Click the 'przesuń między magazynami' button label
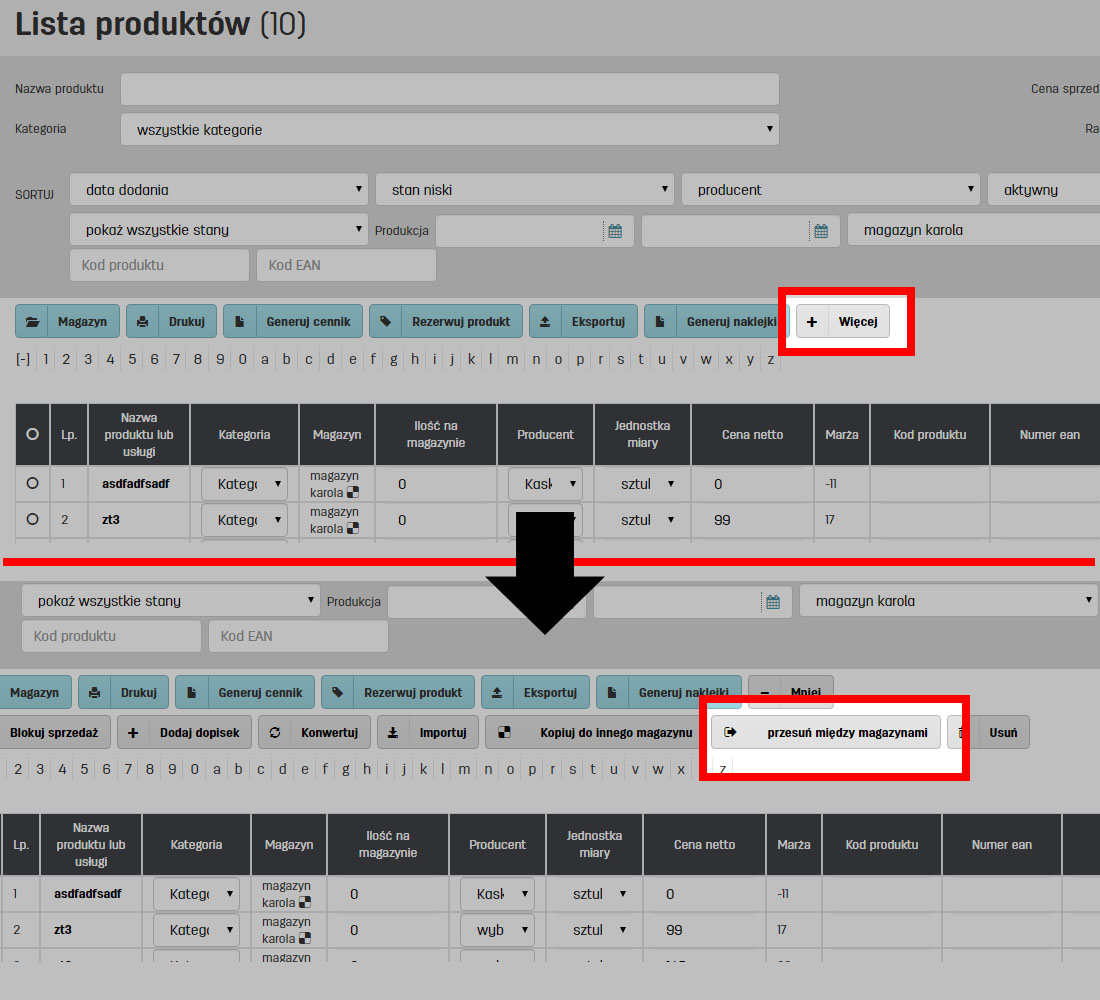The height and width of the screenshot is (1000, 1100). click(846, 732)
